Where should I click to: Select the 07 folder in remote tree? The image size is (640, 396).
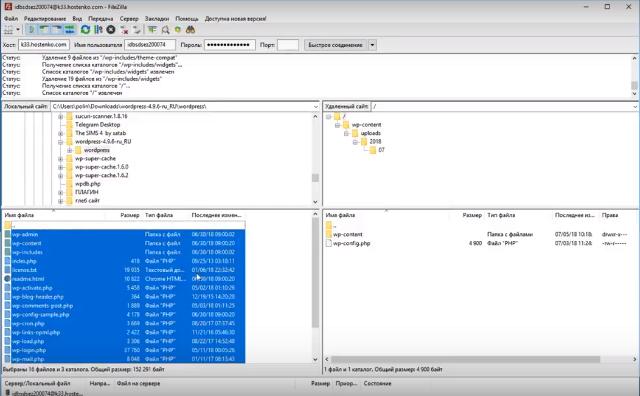(x=381, y=150)
